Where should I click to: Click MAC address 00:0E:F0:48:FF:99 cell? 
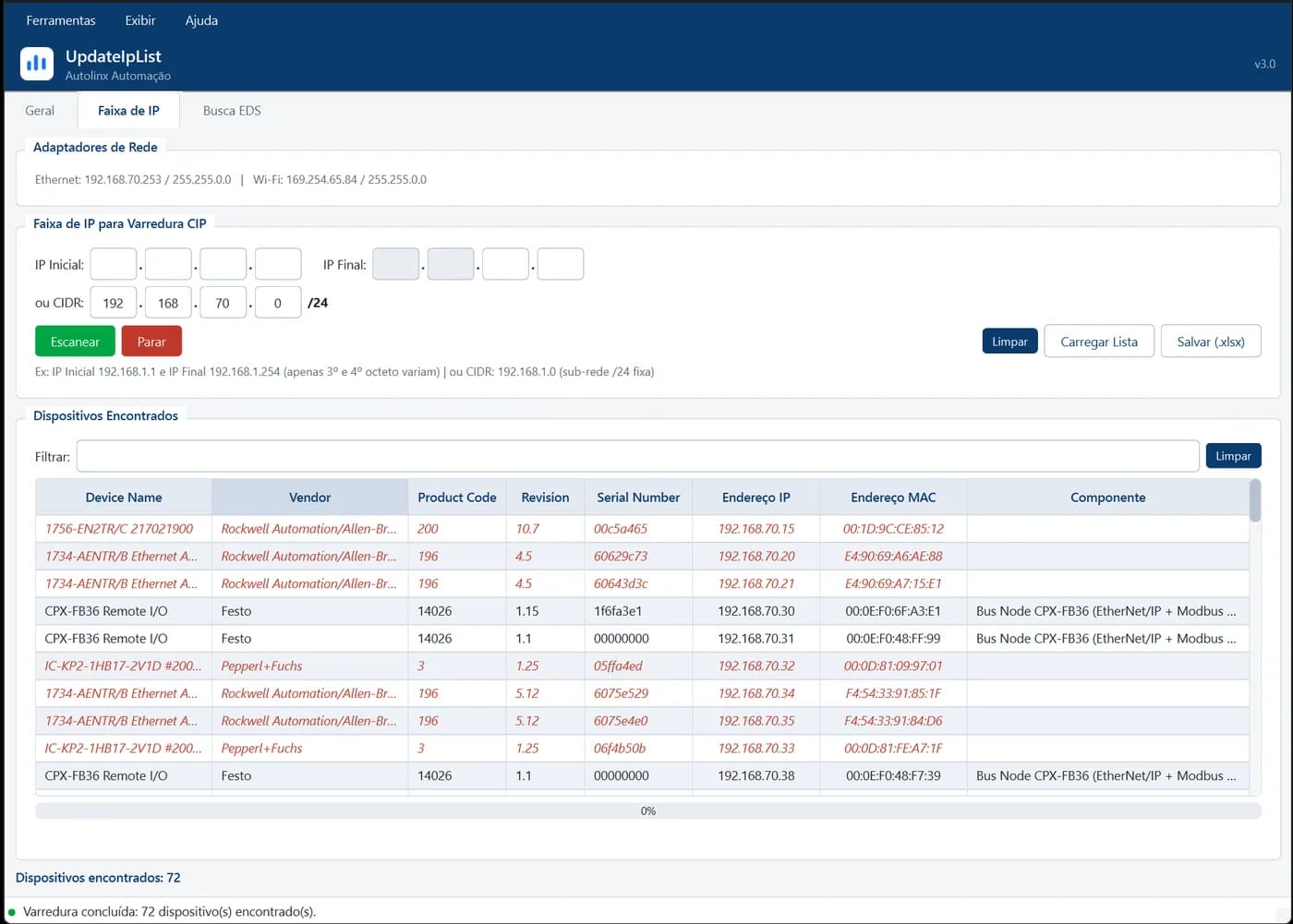point(893,639)
